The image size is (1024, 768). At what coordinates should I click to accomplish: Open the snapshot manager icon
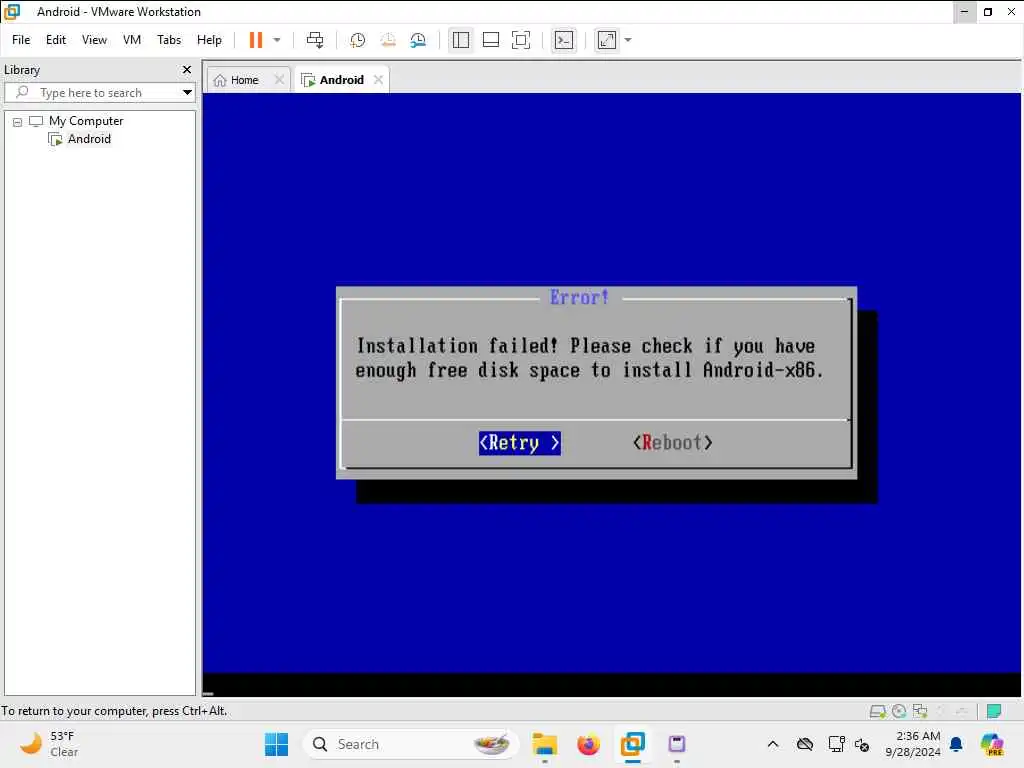click(418, 40)
